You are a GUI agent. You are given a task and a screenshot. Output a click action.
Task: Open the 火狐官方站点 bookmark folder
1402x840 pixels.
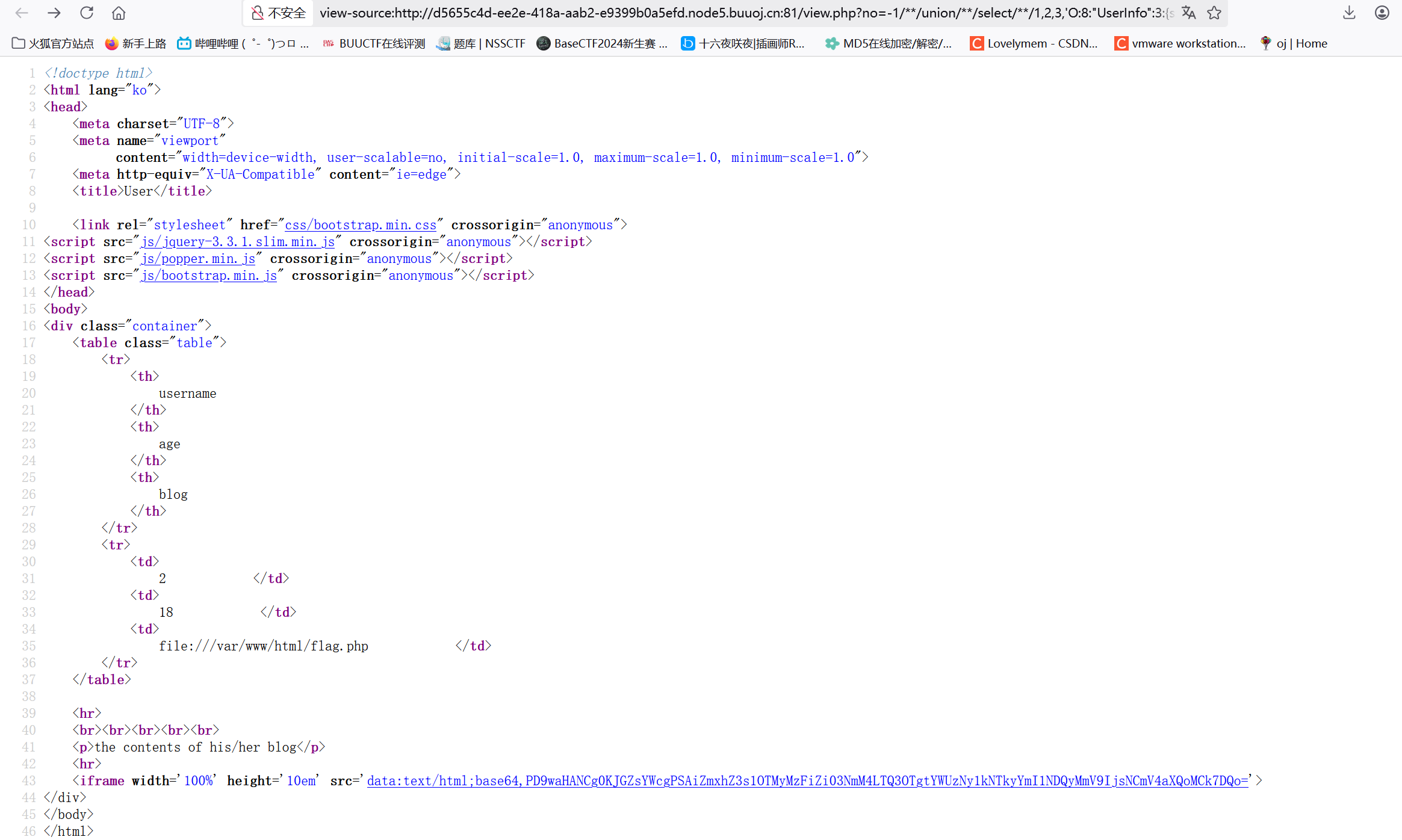pyautogui.click(x=53, y=43)
